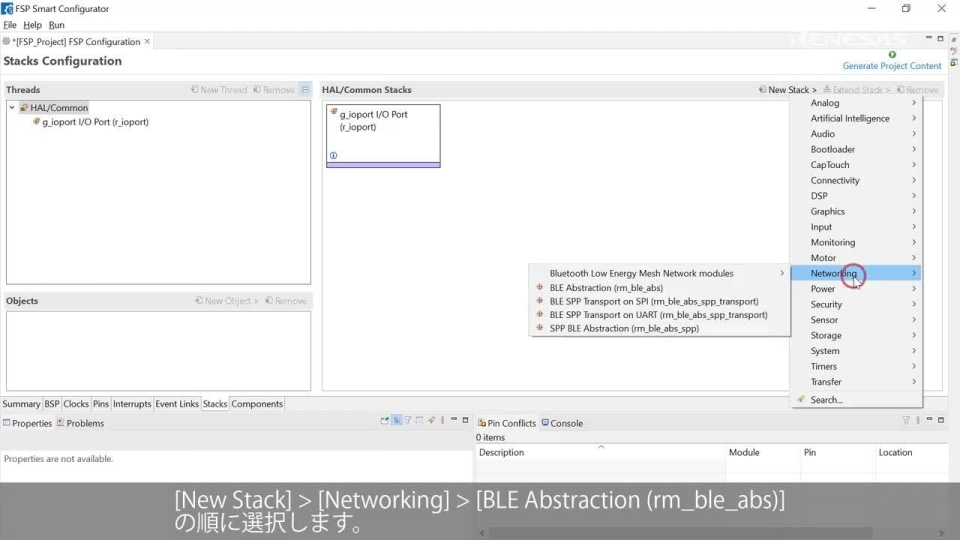This screenshot has width=960, height=540.
Task: Click the collapse icon in Threads panel header
Action: coord(305,90)
